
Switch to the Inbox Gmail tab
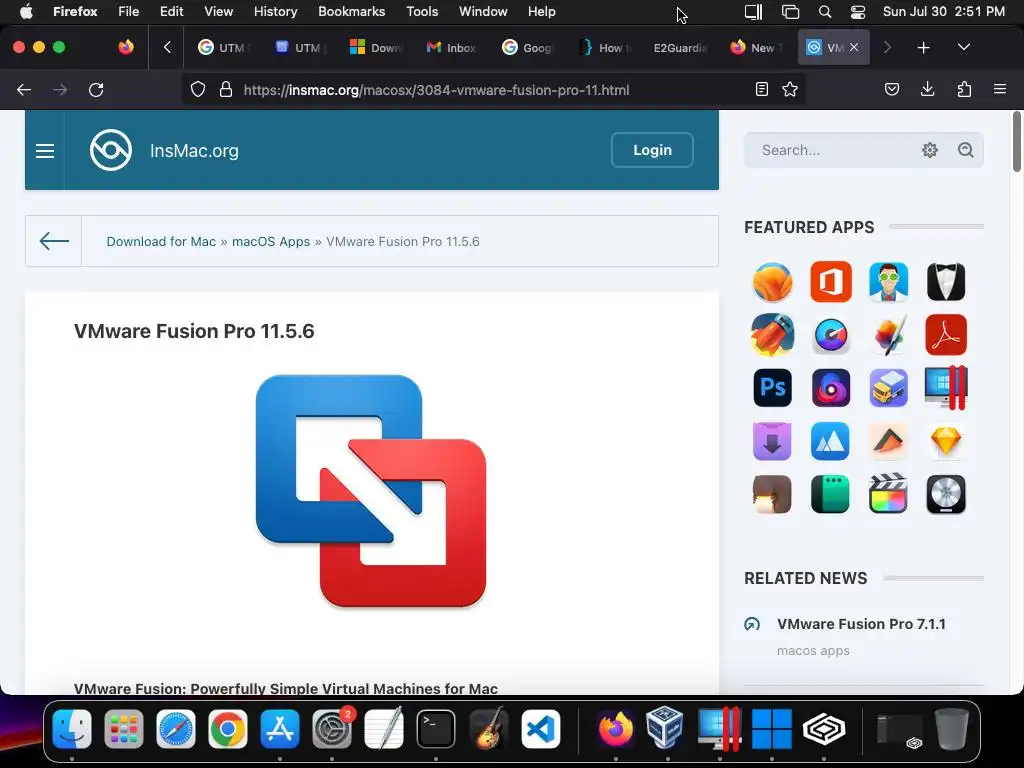coord(452,47)
